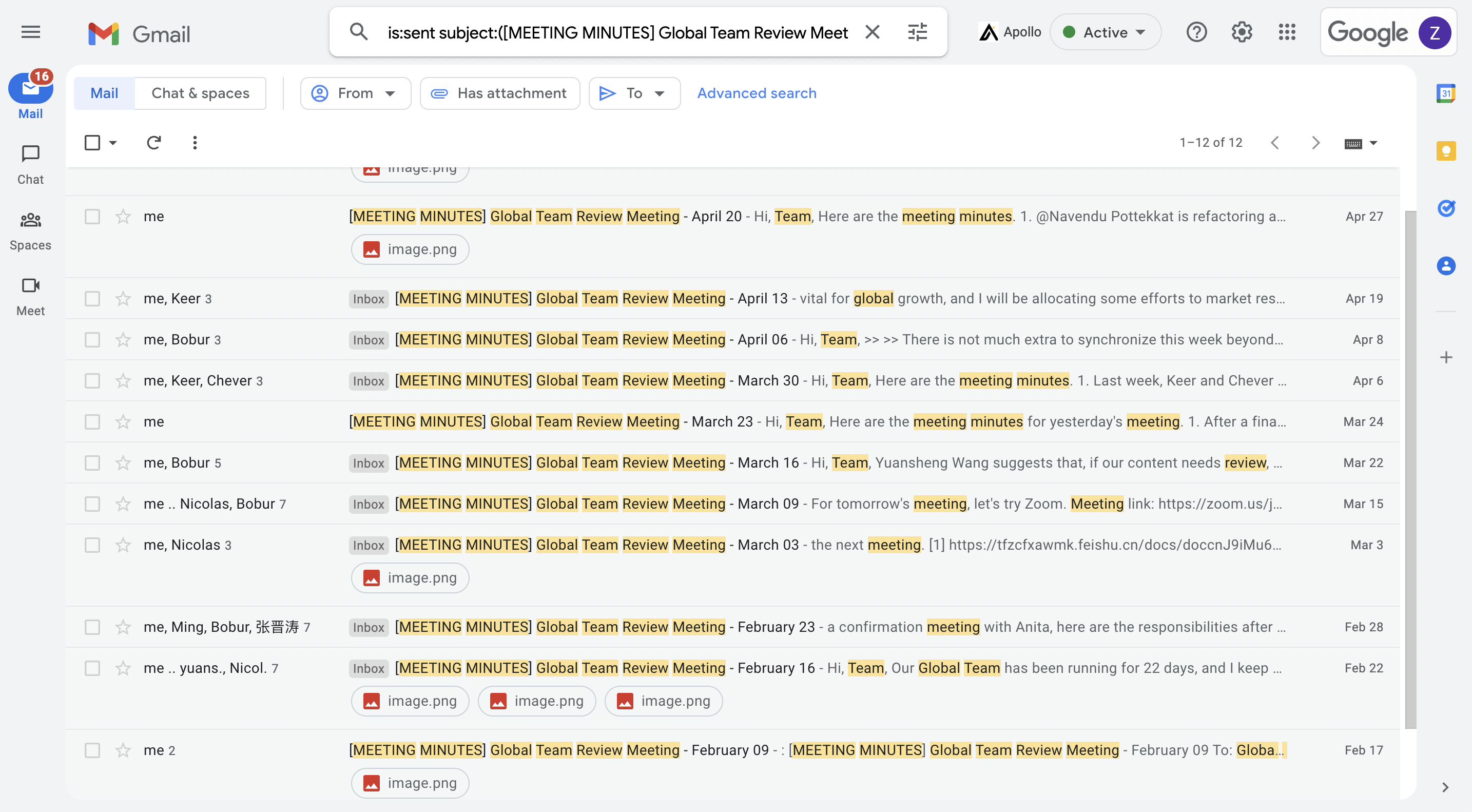Open Google Keep in the side panel

(x=1446, y=151)
